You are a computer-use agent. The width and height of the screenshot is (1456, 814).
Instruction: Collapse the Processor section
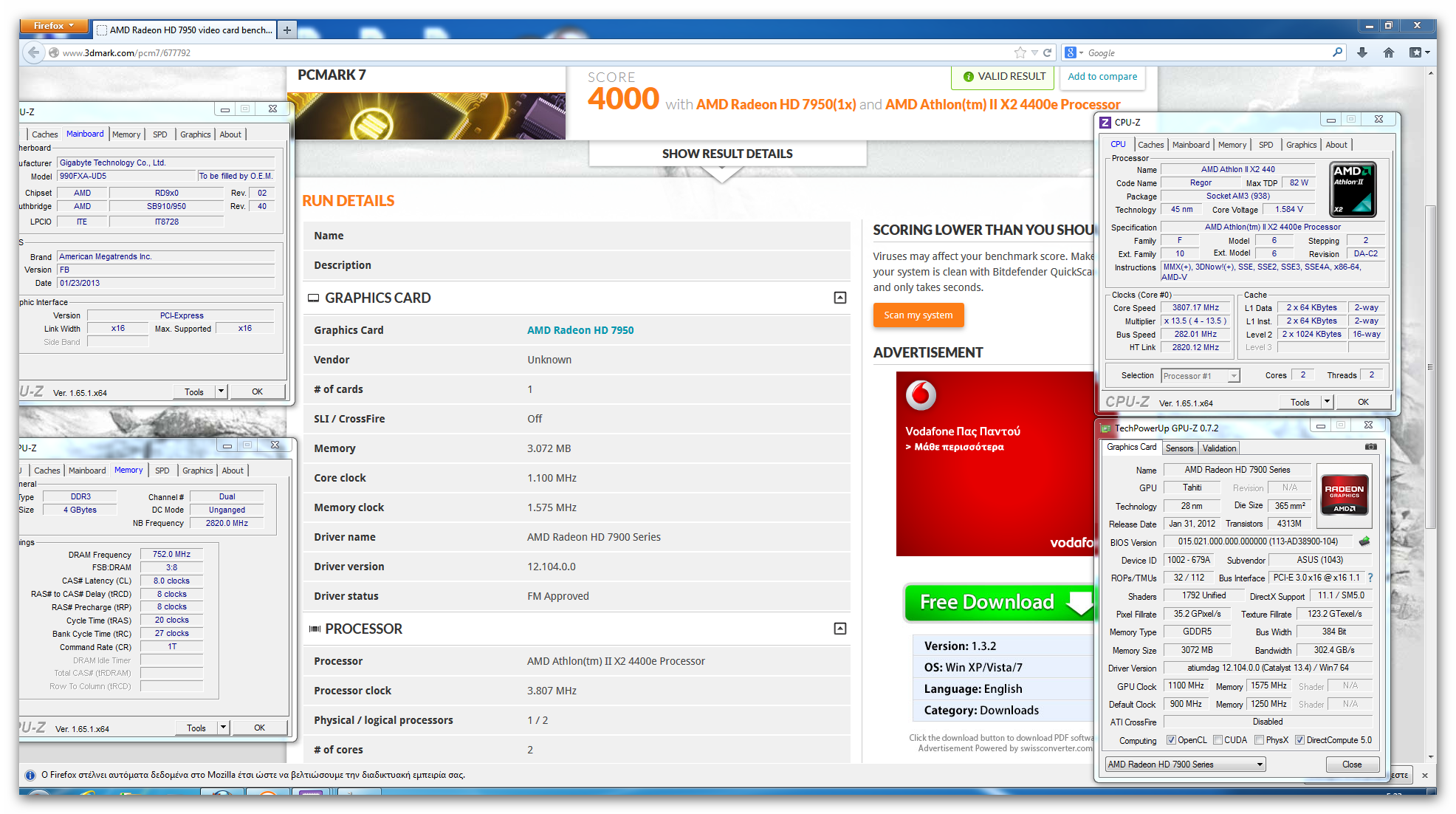(x=840, y=629)
